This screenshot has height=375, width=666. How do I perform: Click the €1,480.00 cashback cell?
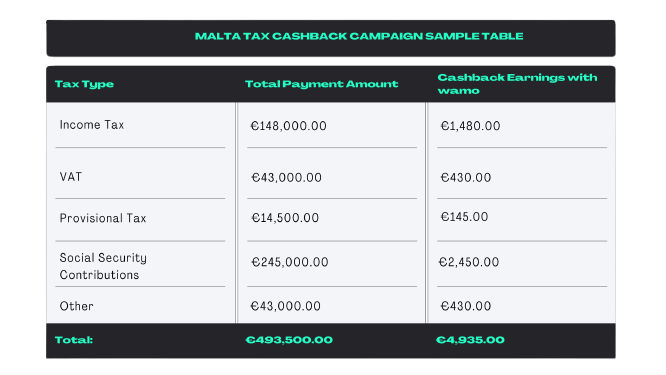click(x=470, y=126)
